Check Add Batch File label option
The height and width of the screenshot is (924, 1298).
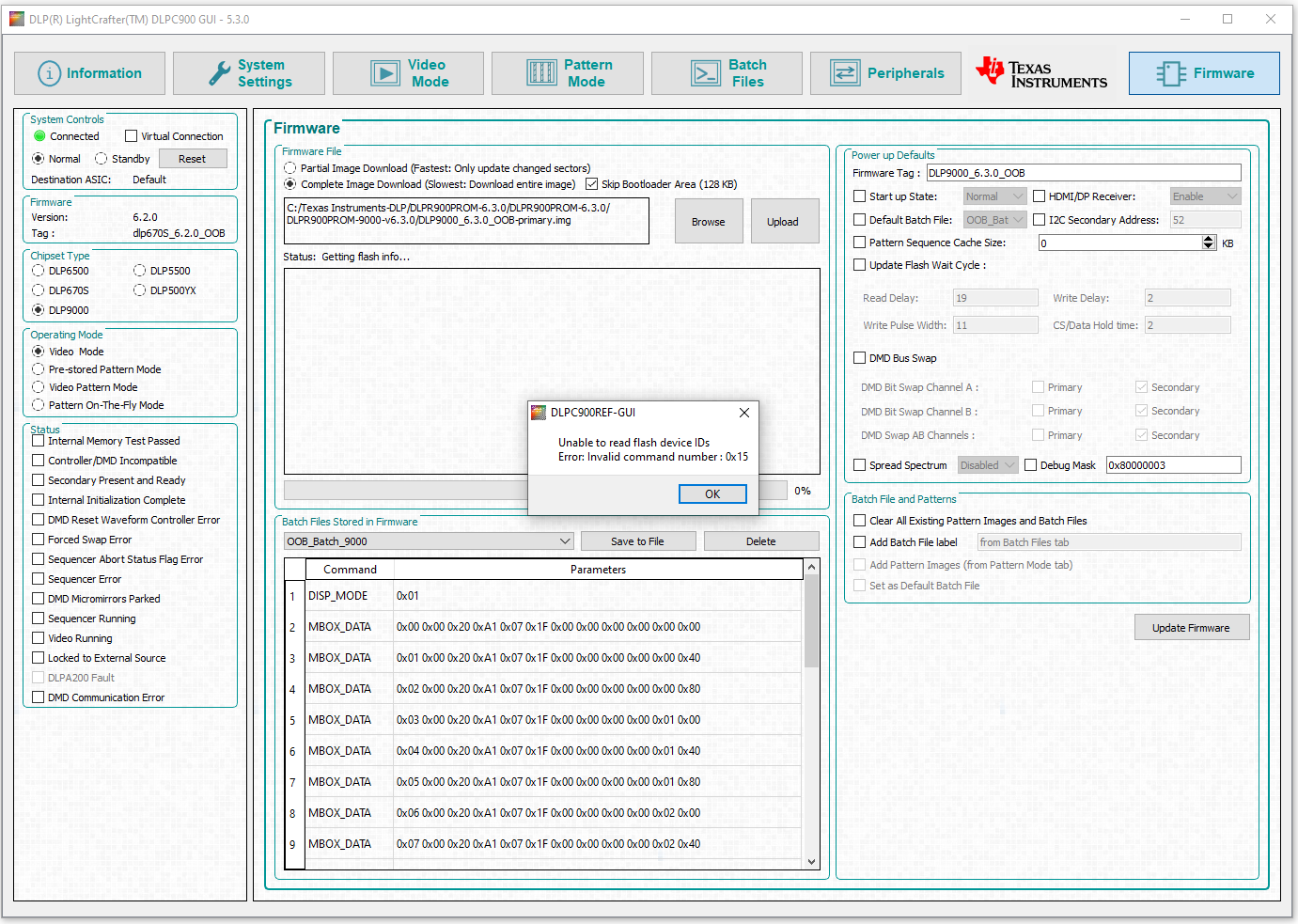860,542
